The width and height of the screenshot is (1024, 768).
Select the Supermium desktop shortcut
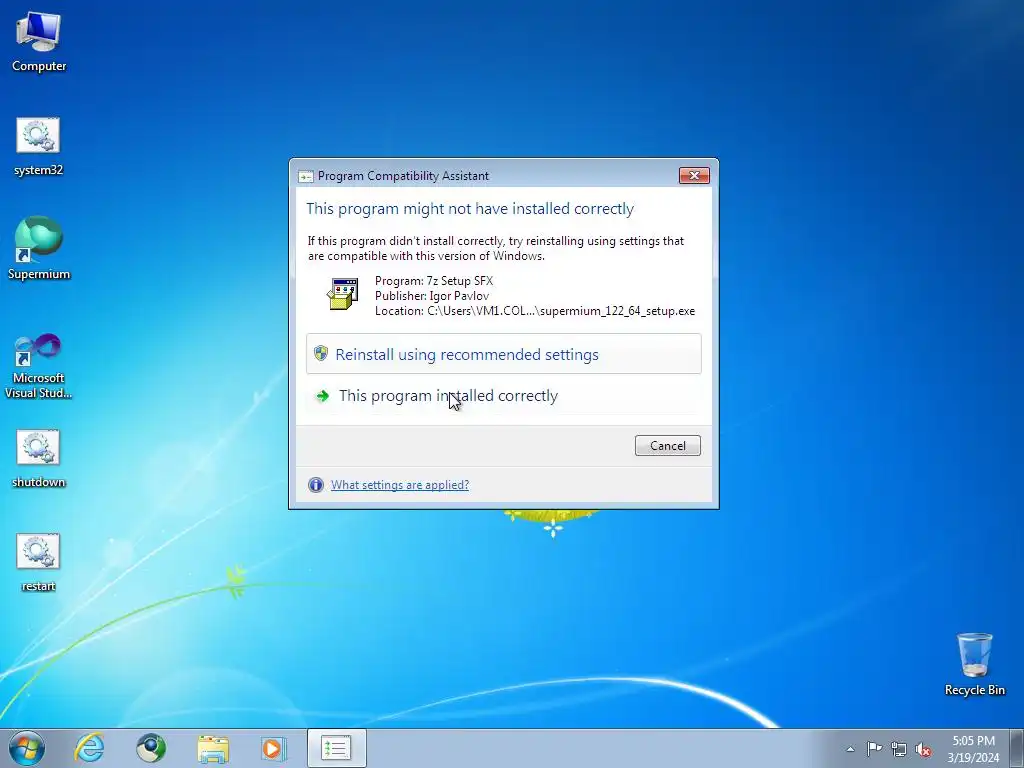(x=39, y=248)
